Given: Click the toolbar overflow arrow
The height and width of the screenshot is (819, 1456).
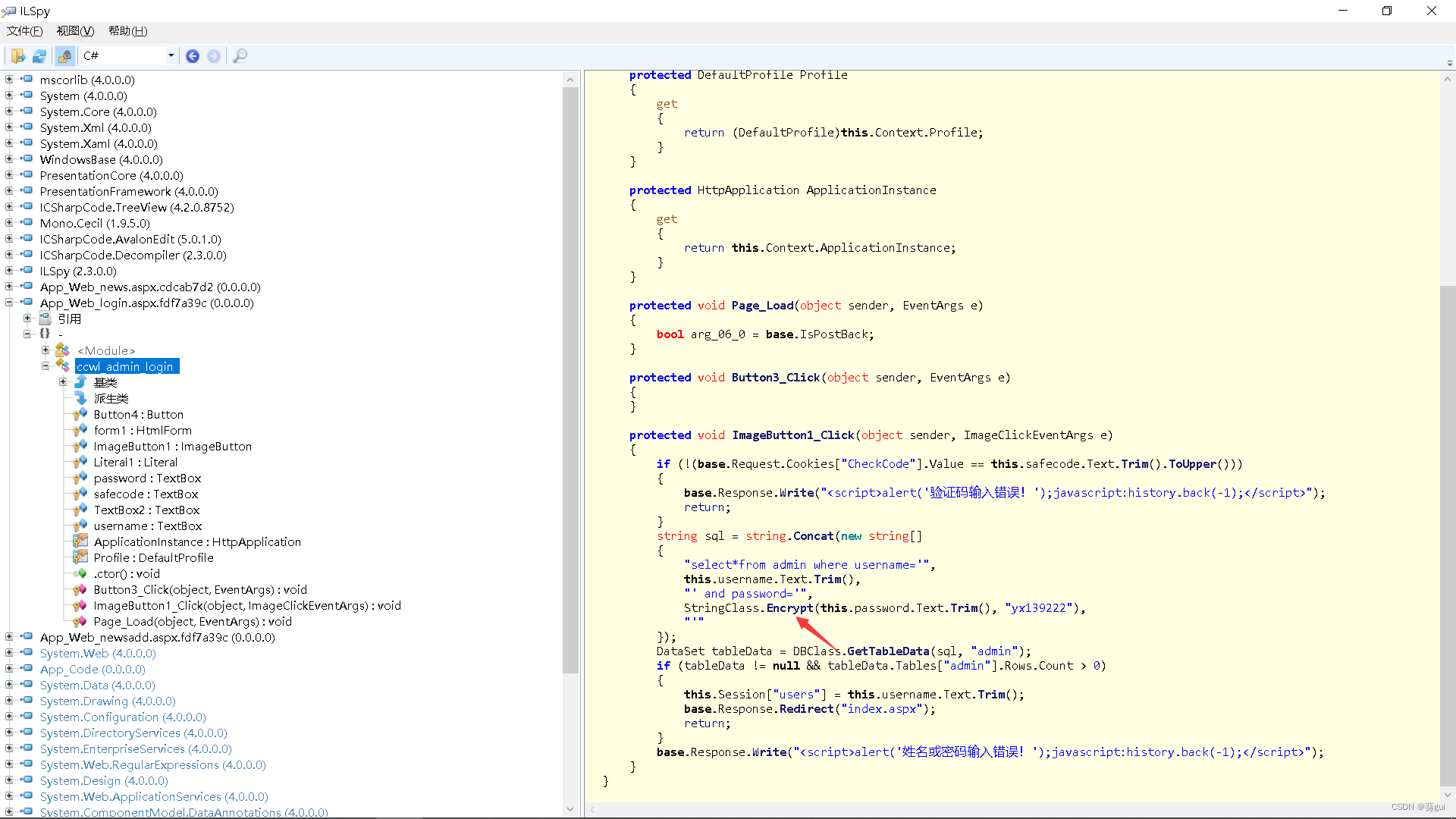Looking at the screenshot, I should 1449,63.
